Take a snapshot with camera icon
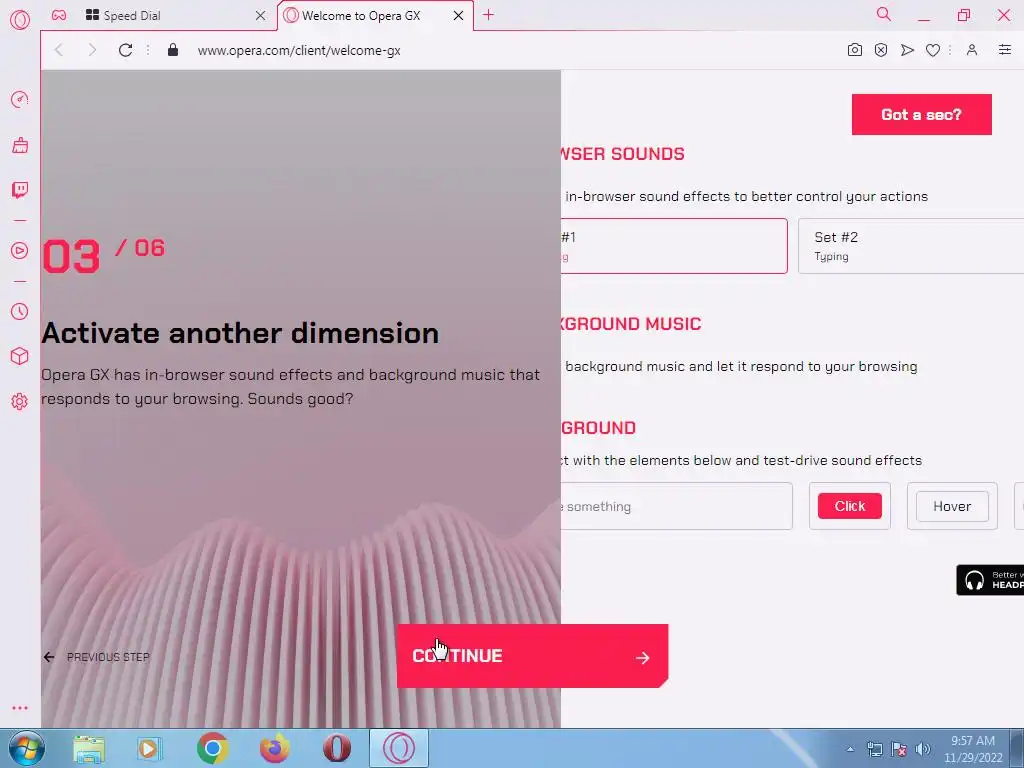1024x768 pixels. pyautogui.click(x=855, y=50)
